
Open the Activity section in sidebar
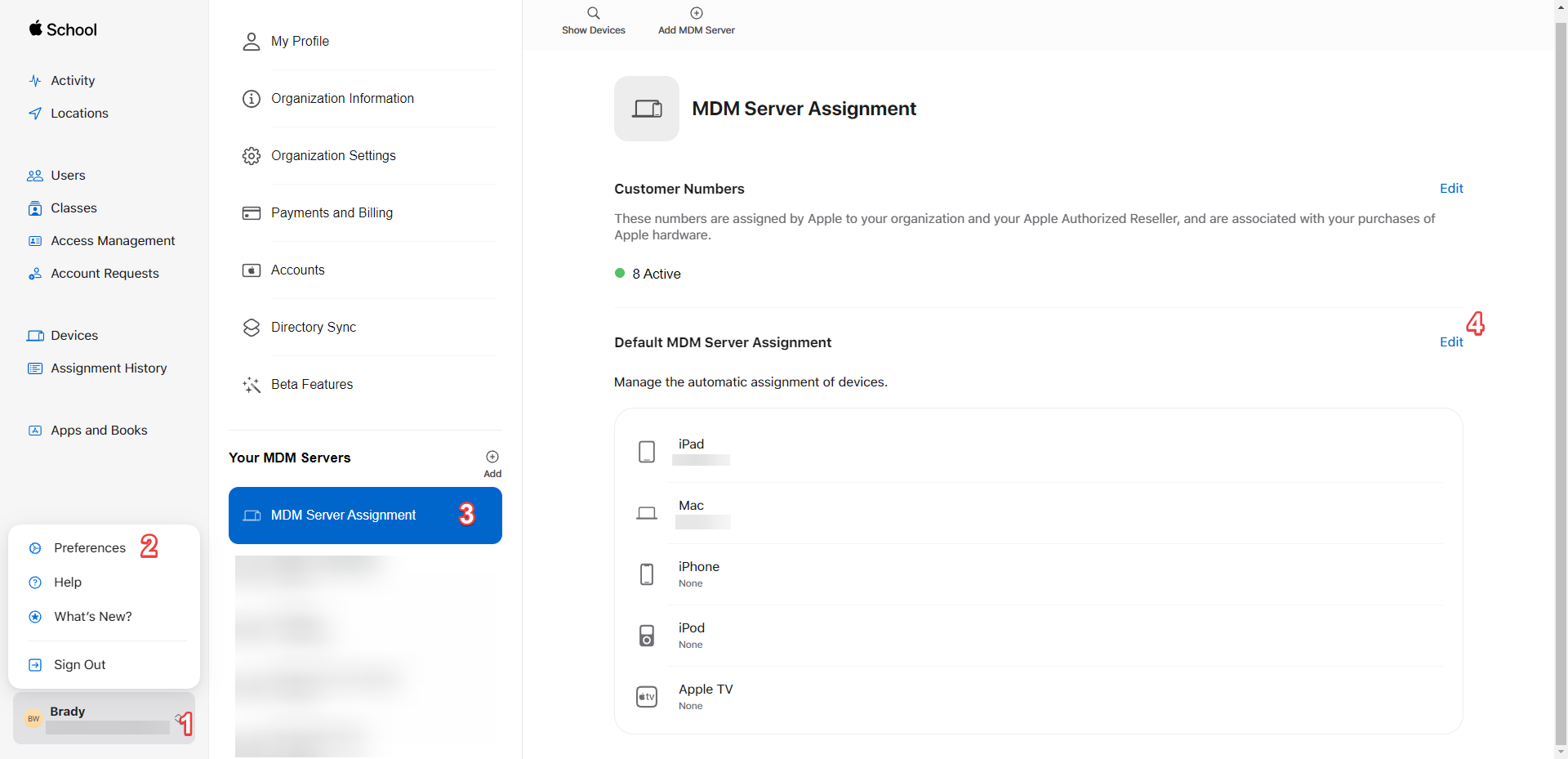pos(71,80)
